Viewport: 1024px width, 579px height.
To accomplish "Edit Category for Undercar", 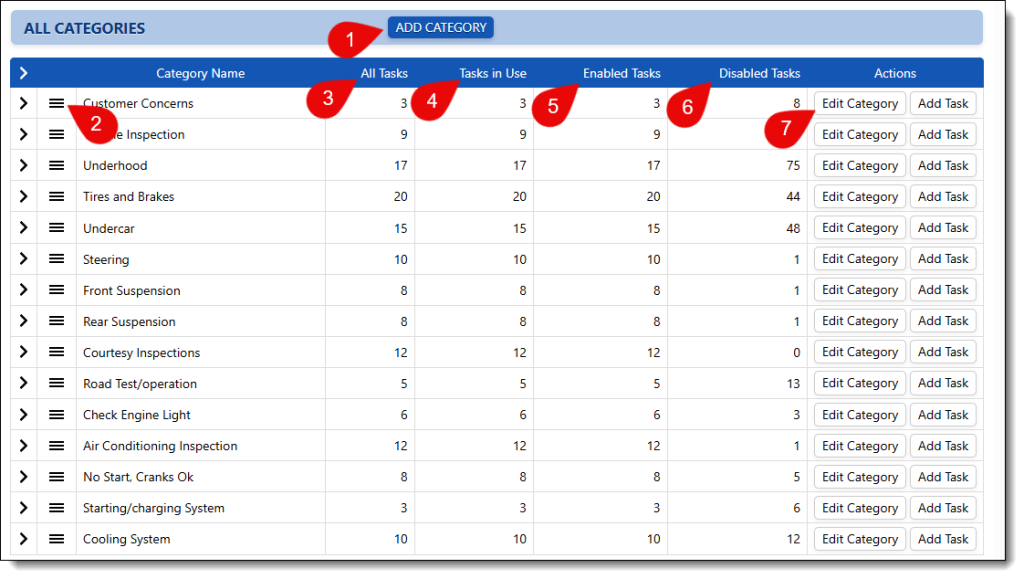I will (859, 228).
